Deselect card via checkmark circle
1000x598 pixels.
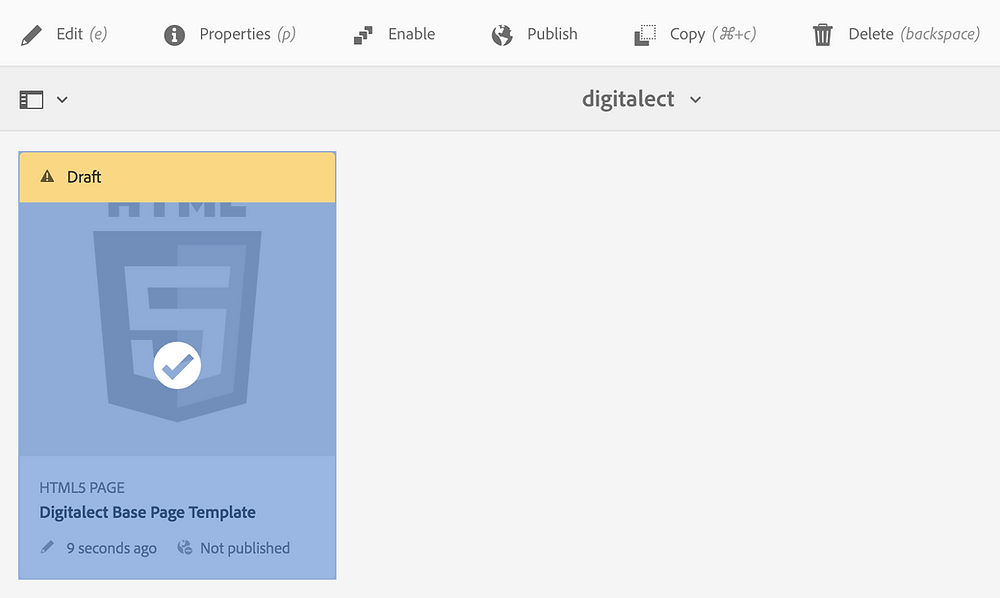177,365
